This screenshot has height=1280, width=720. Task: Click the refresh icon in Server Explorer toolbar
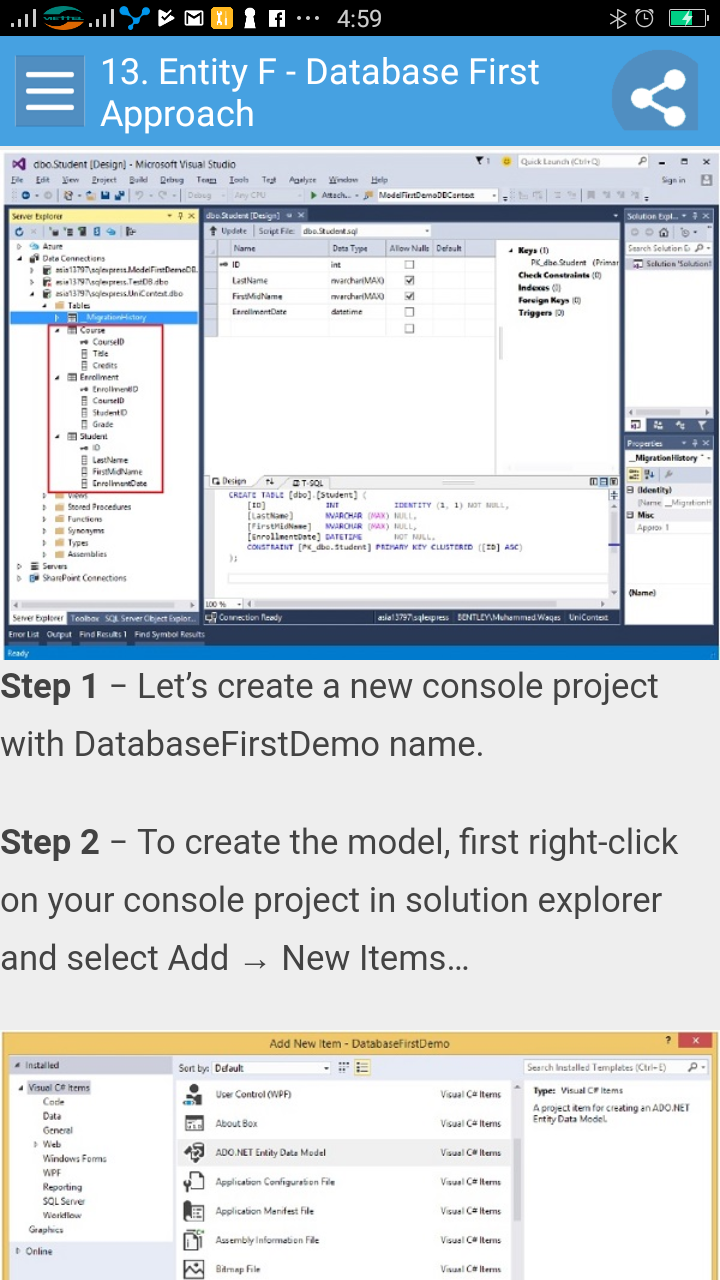click(x=19, y=232)
